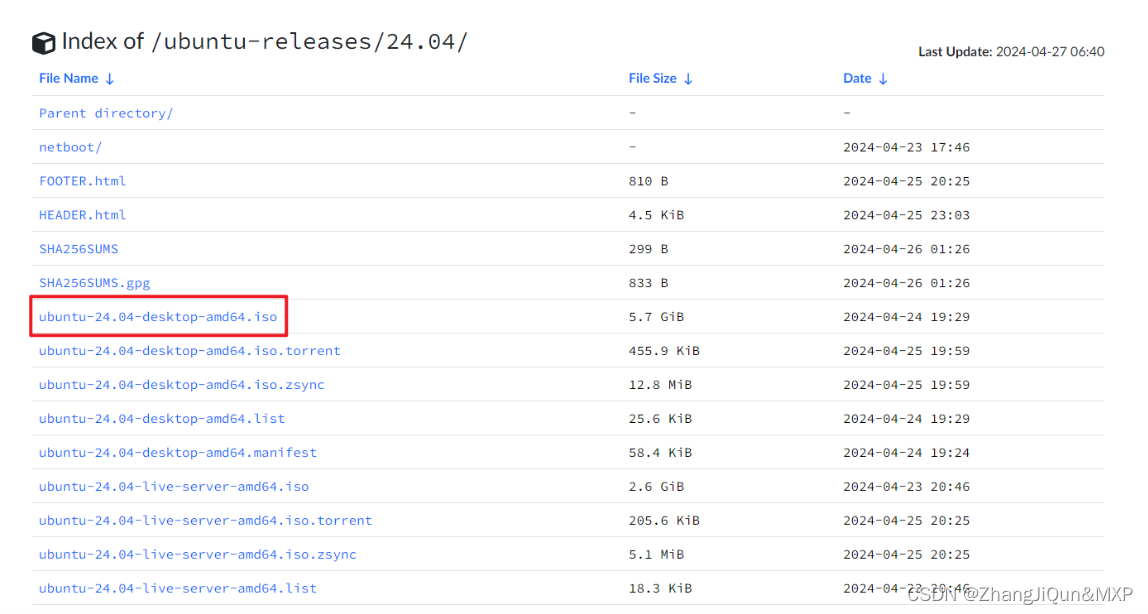Open the netboot directory
The image size is (1148, 614).
tap(70, 146)
